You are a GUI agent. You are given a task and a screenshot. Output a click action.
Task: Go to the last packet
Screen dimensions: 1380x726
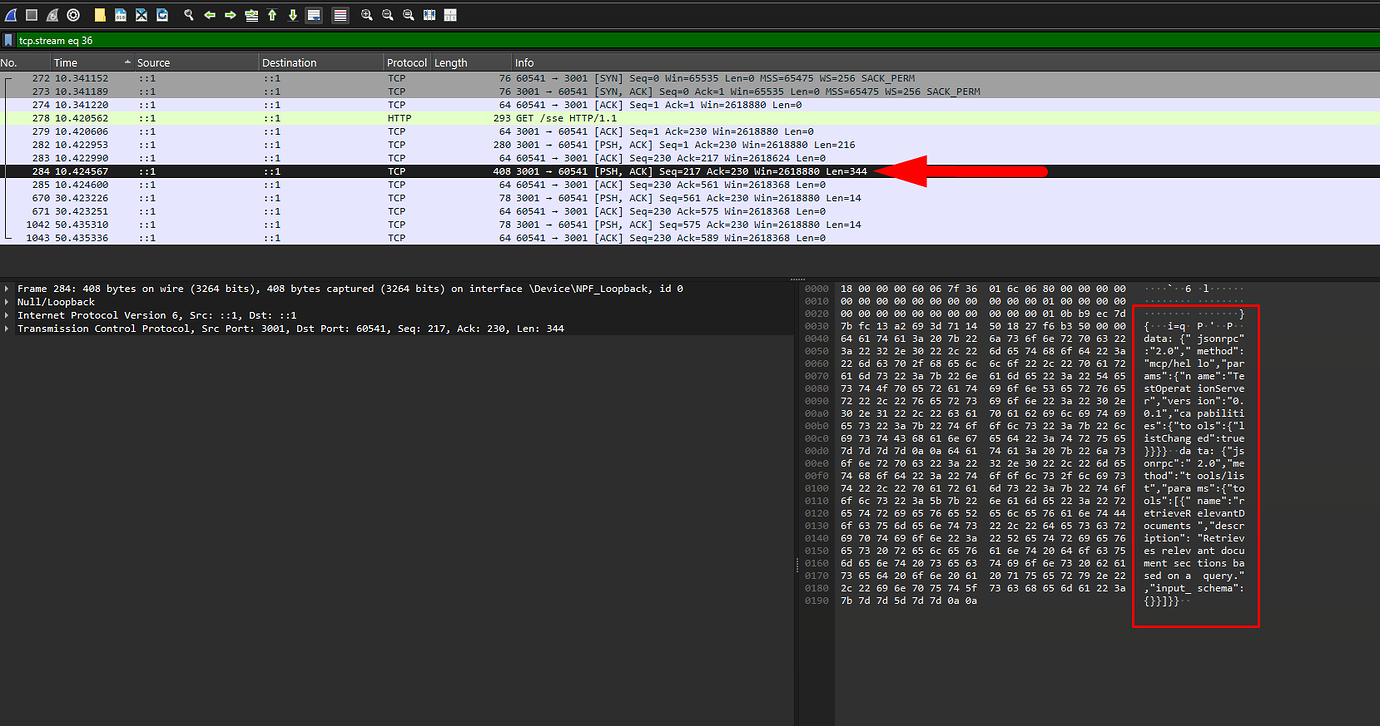[x=293, y=14]
